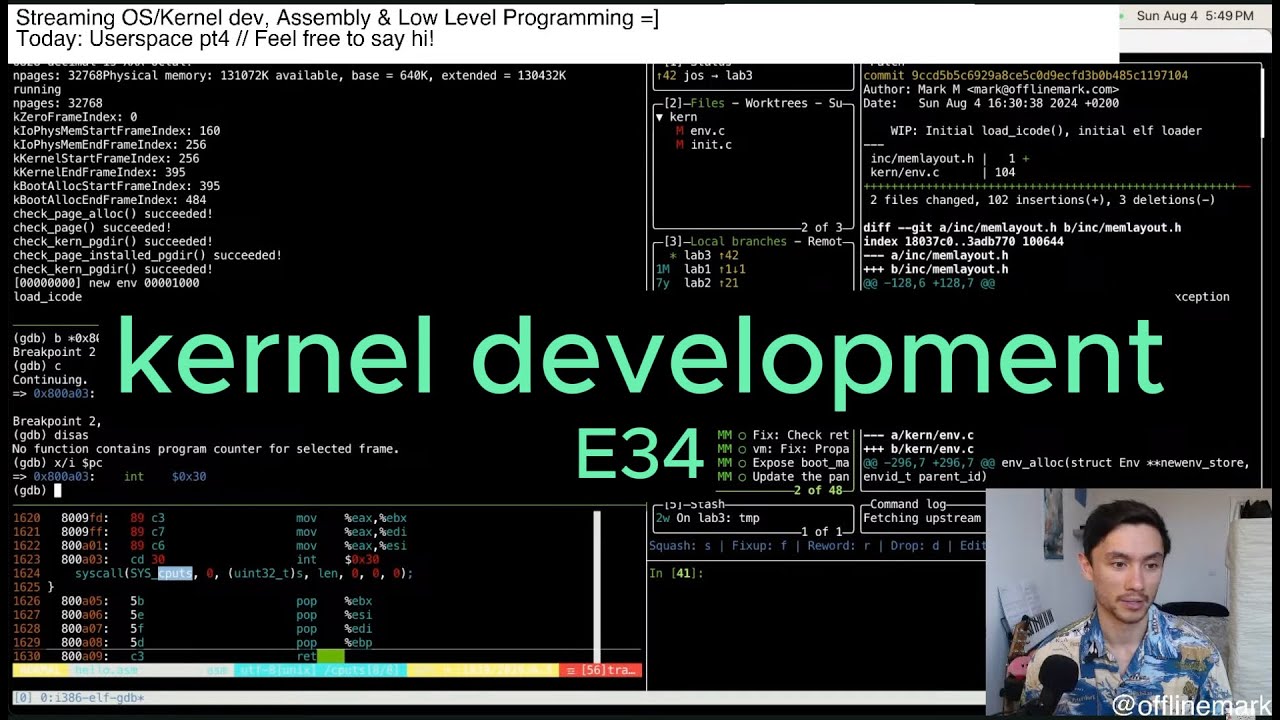Click the /cputs[0/0] search indicator in statusline
The image size is (1280, 720).
click(360, 670)
